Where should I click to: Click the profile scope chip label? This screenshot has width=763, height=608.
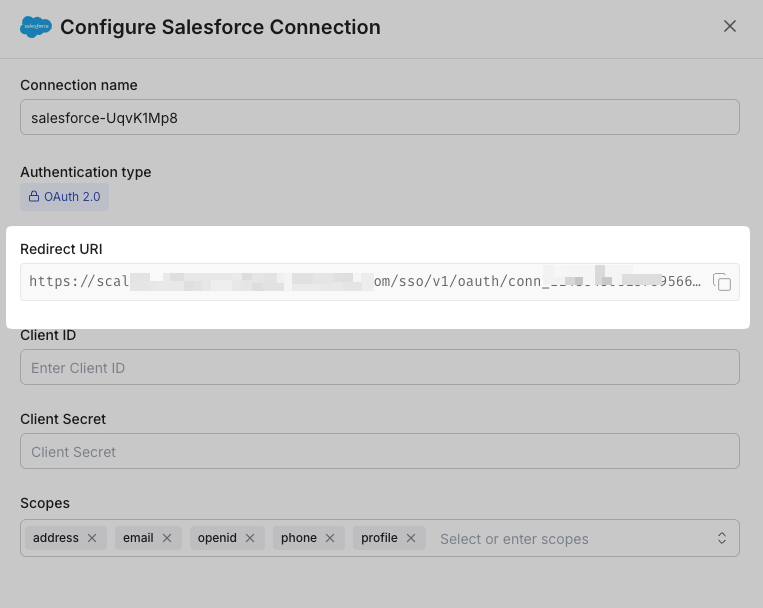(x=379, y=538)
